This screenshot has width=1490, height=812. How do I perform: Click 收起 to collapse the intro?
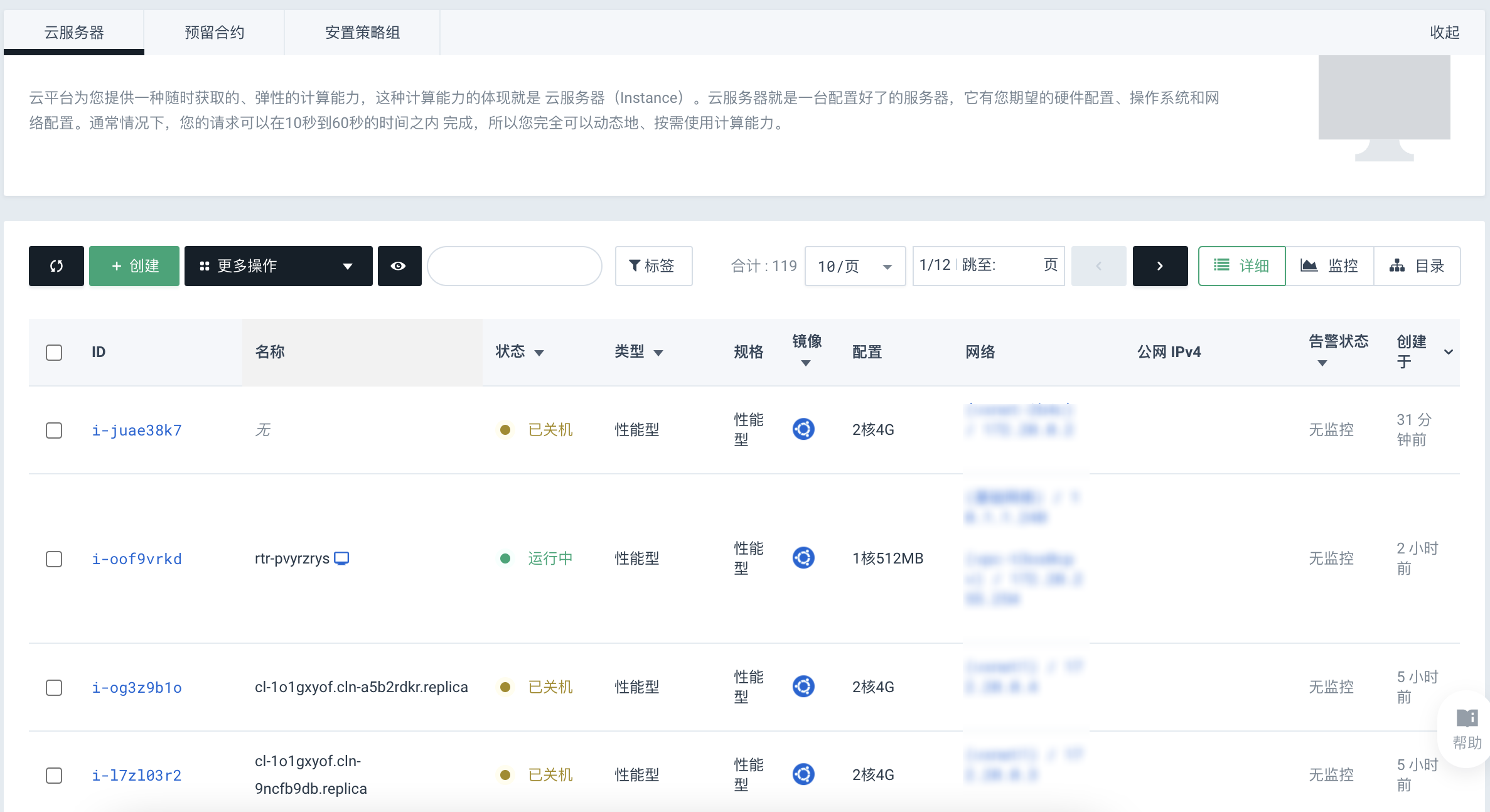click(x=1444, y=33)
